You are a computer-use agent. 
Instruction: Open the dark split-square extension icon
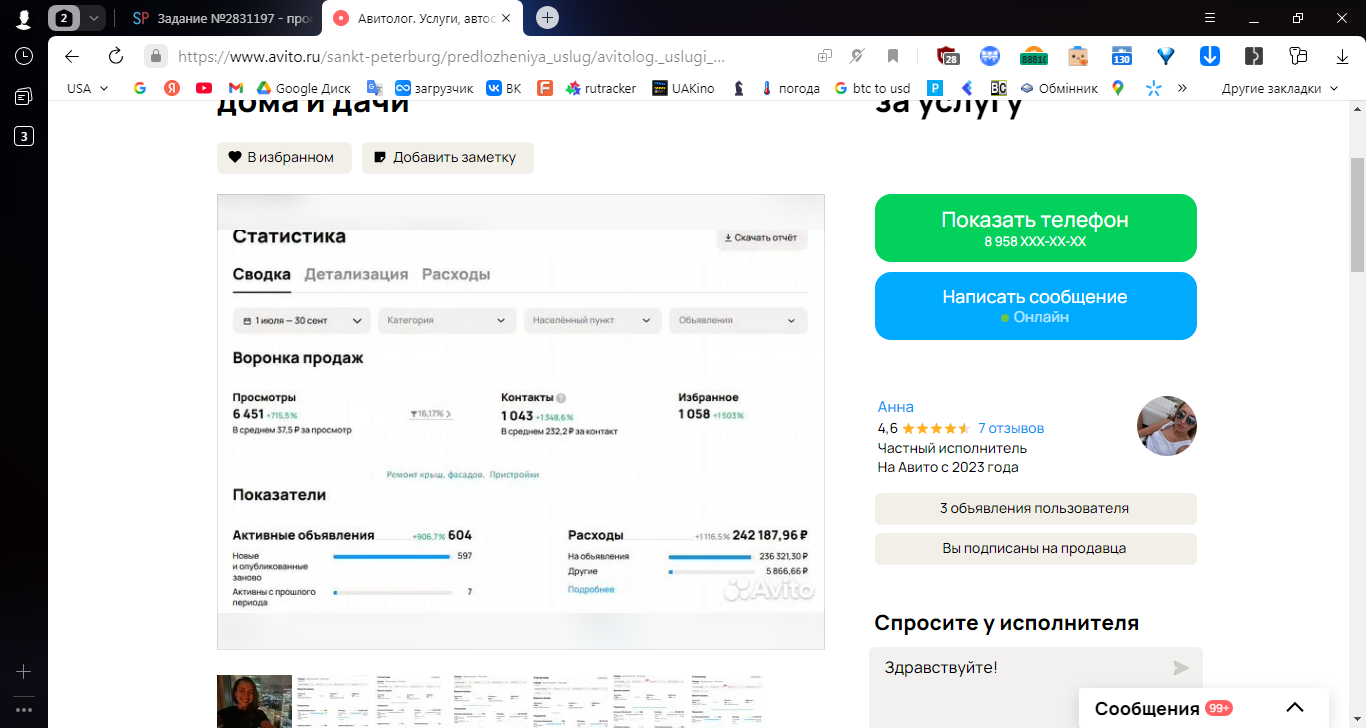pos(1254,56)
